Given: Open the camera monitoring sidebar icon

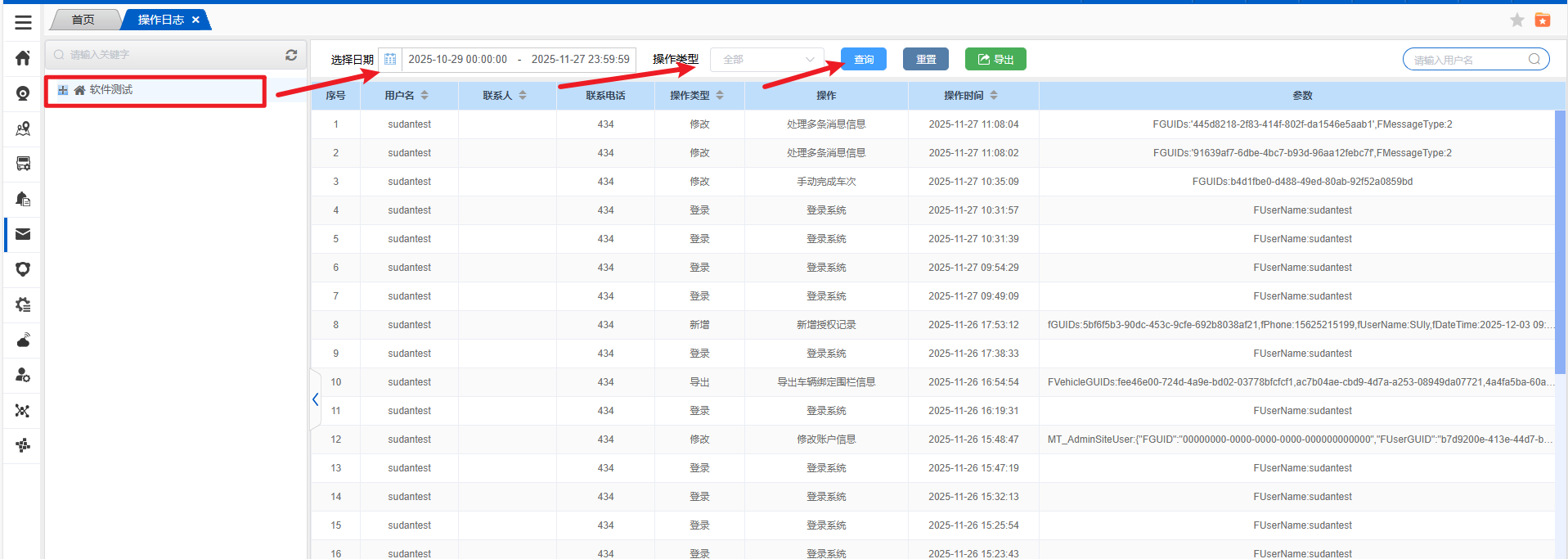Looking at the screenshot, I should coord(23,93).
